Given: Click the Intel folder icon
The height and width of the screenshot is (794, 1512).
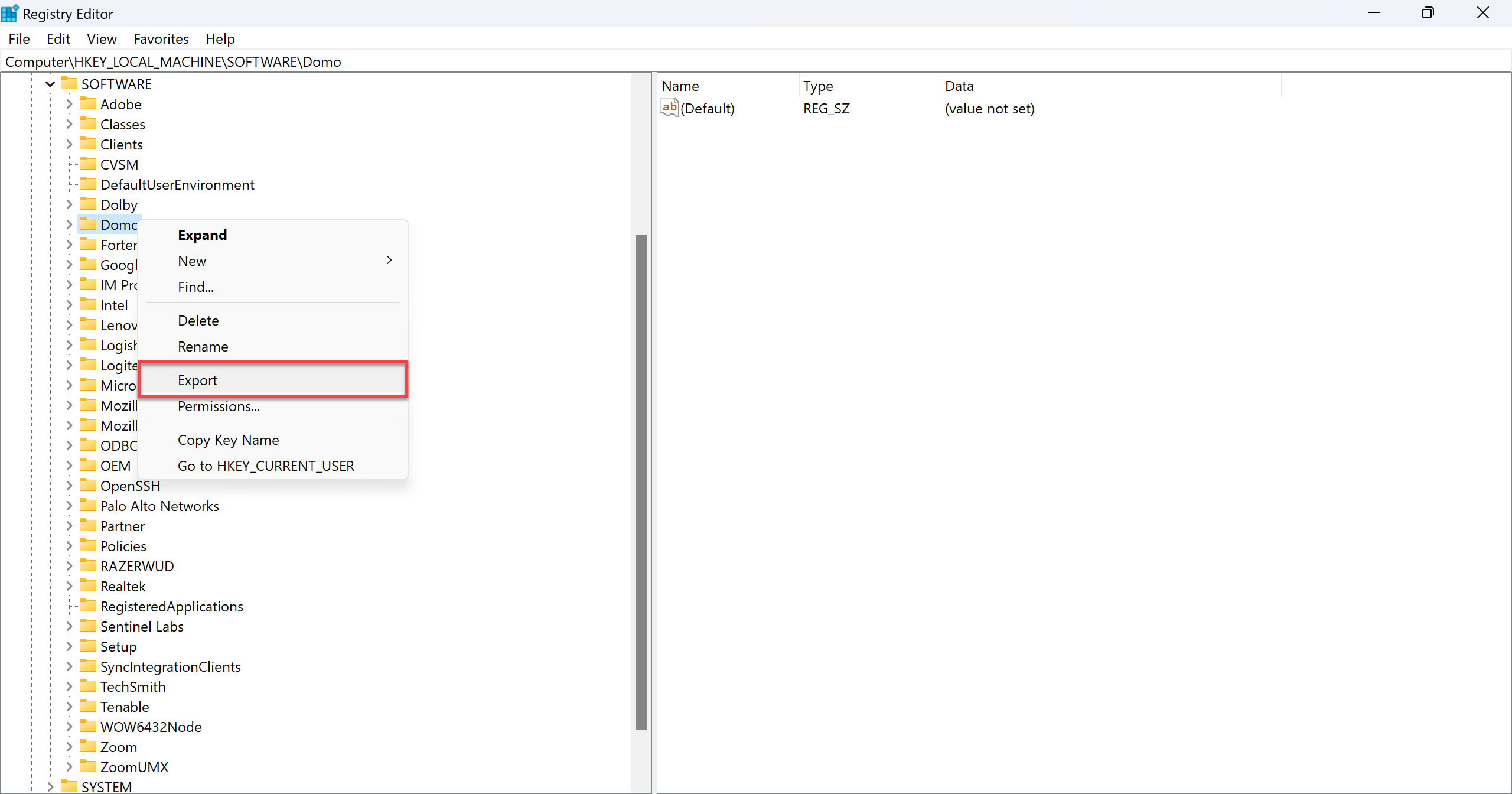Looking at the screenshot, I should click(87, 305).
